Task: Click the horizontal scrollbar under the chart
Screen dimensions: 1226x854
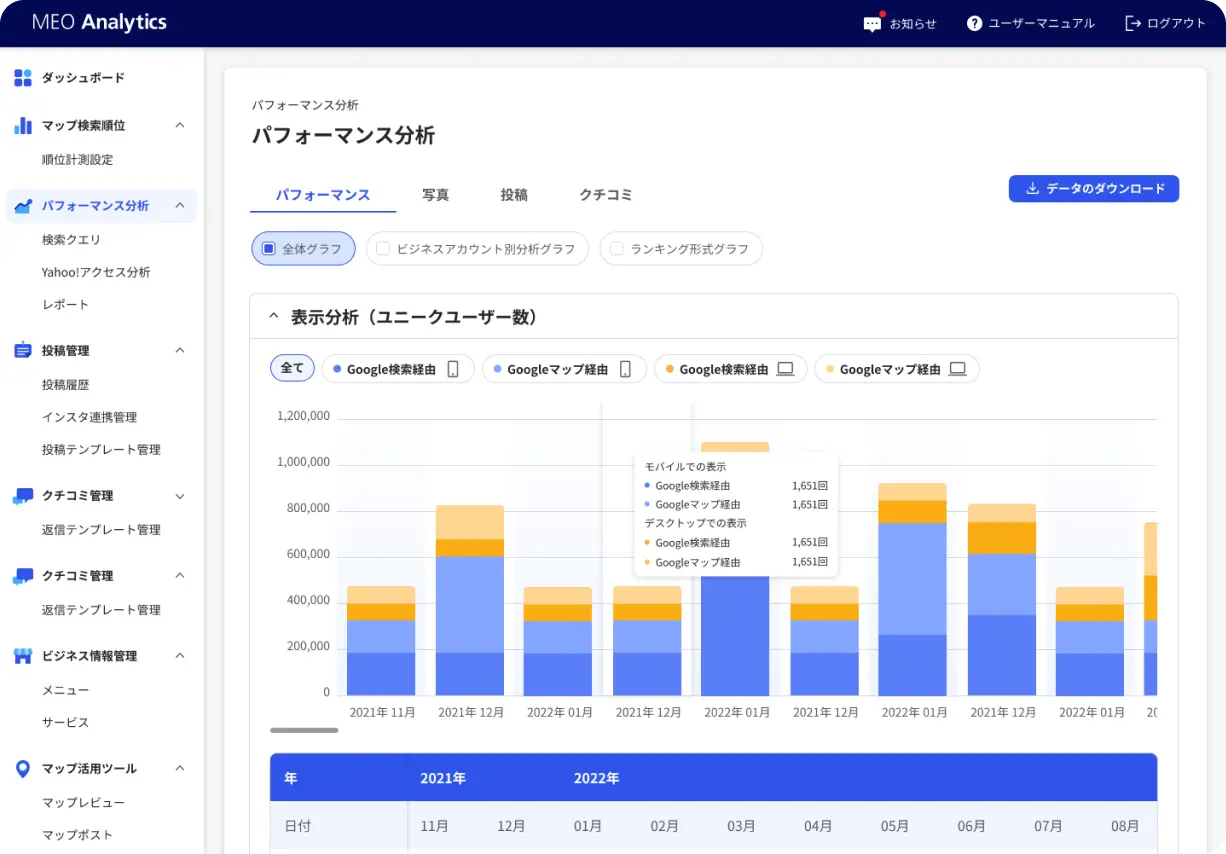Action: click(304, 730)
